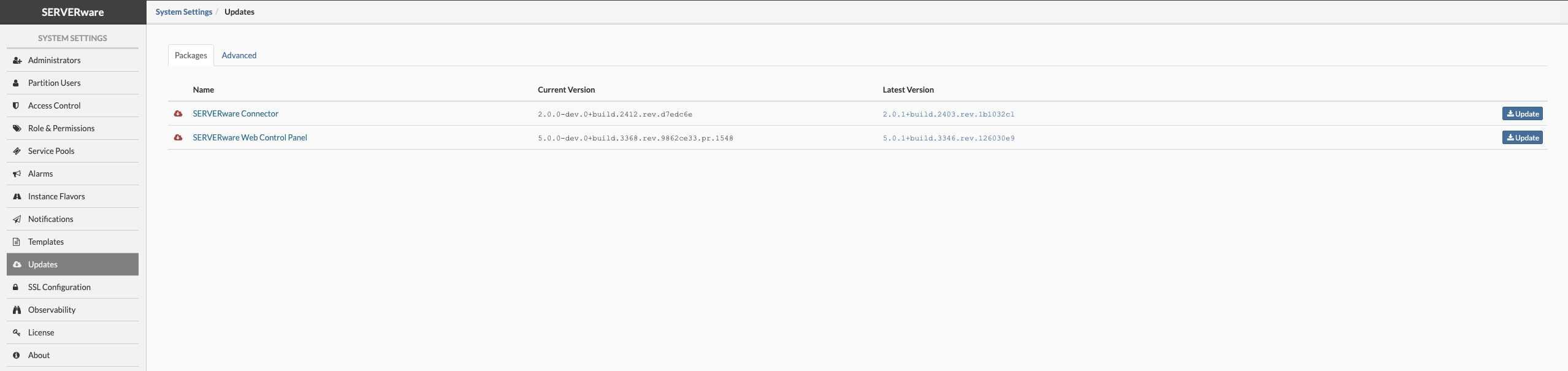Screen dimensions: 1568x371
Task: Open Templates section
Action: coord(72,242)
